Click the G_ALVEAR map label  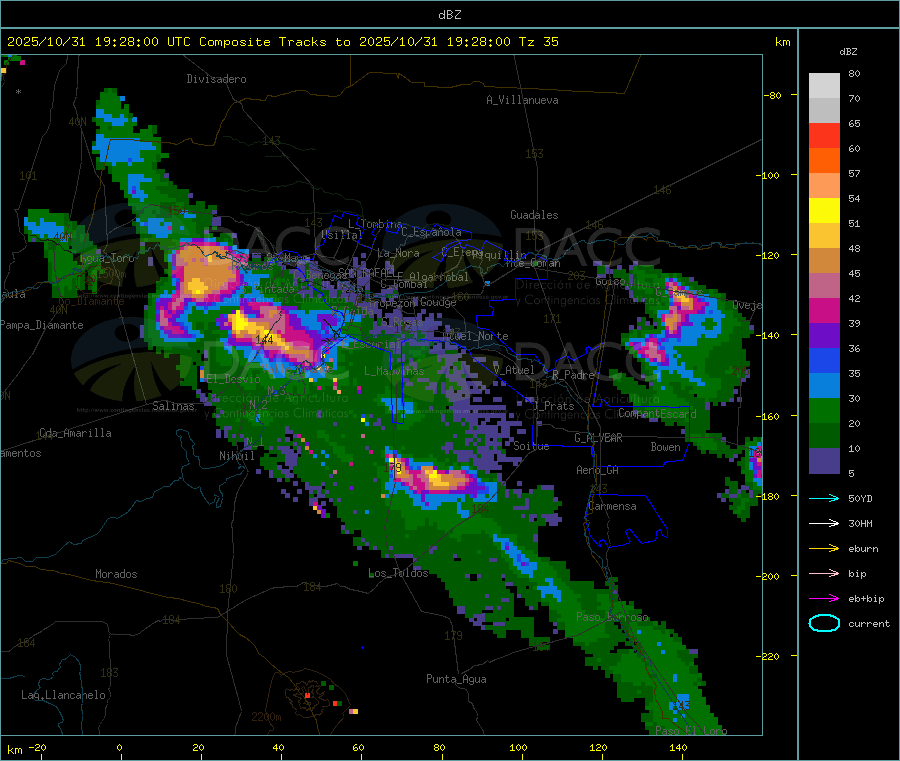coord(598,438)
